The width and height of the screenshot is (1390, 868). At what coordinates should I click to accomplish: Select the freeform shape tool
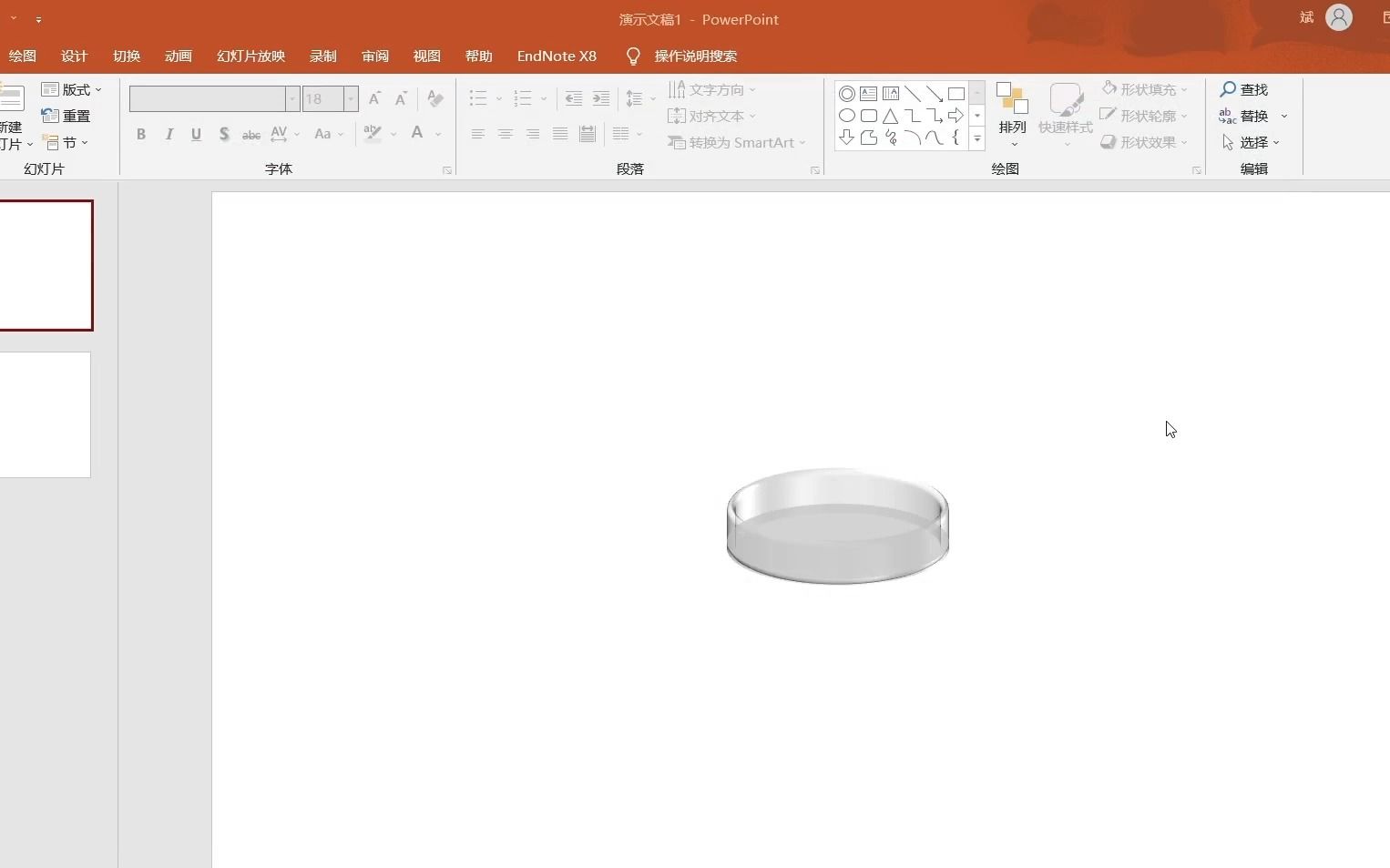869,138
